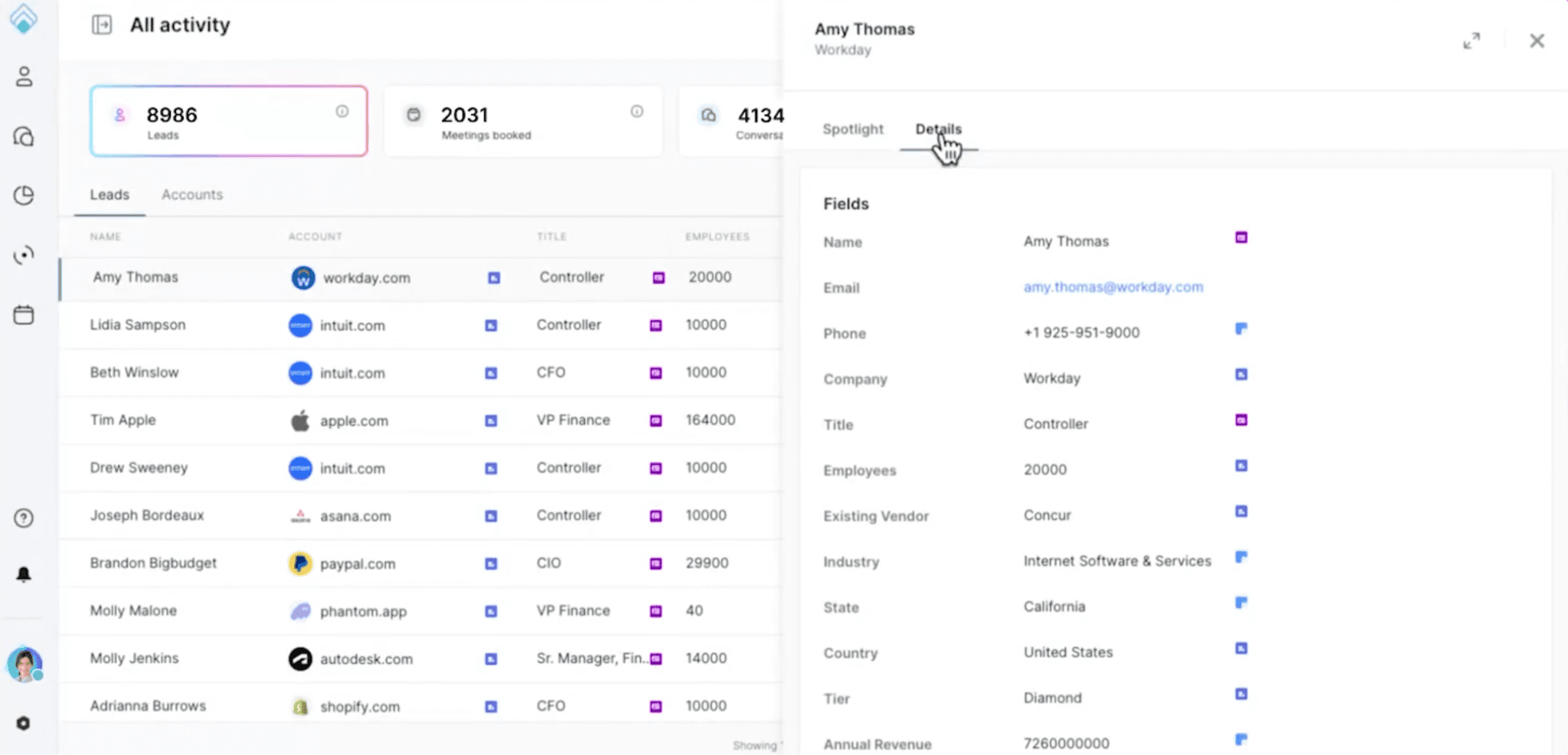
Task: Select the Leads tab
Action: pos(109,194)
